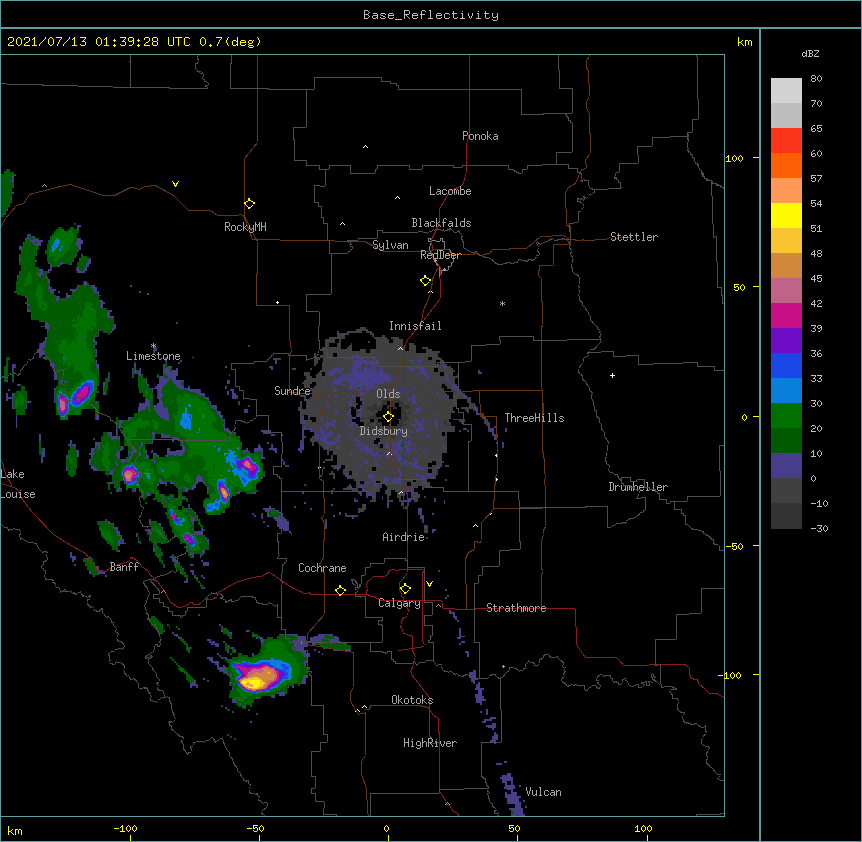Click the Okotoks label

coord(412,700)
